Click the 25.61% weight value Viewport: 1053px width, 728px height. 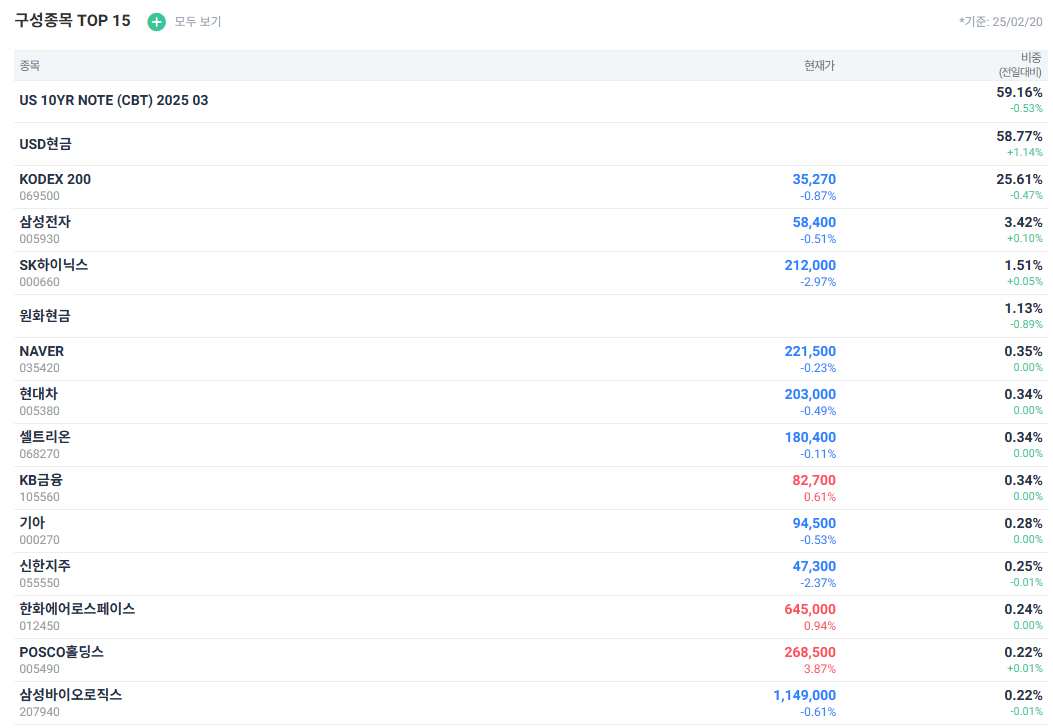1019,179
